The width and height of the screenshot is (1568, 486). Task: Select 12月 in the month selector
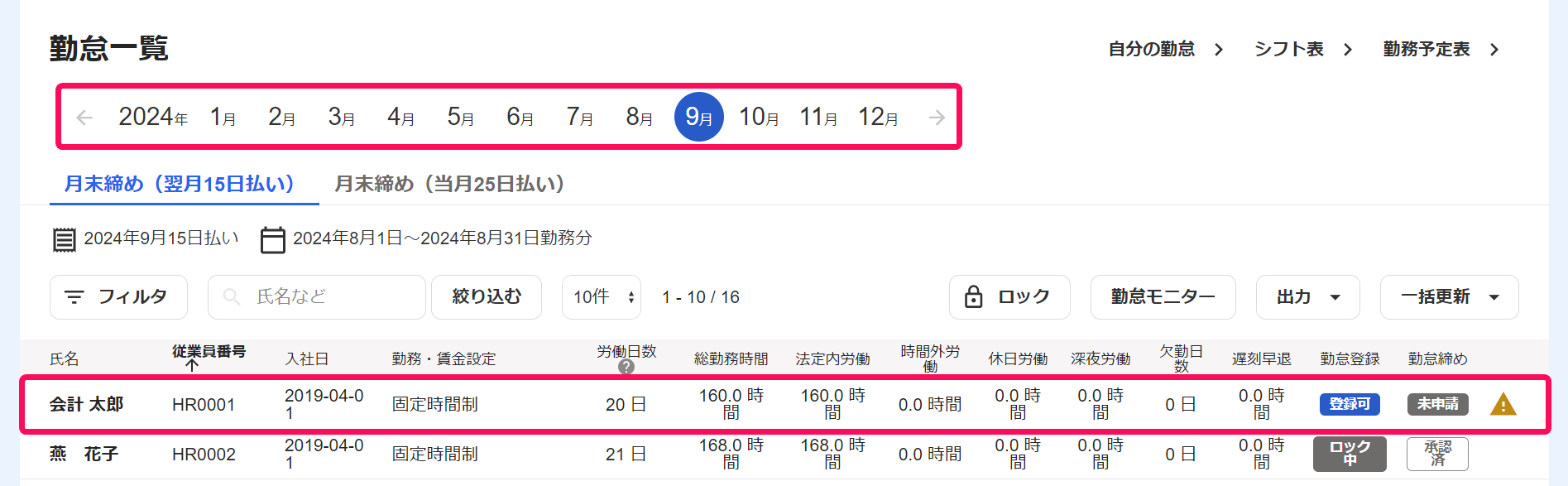click(878, 118)
